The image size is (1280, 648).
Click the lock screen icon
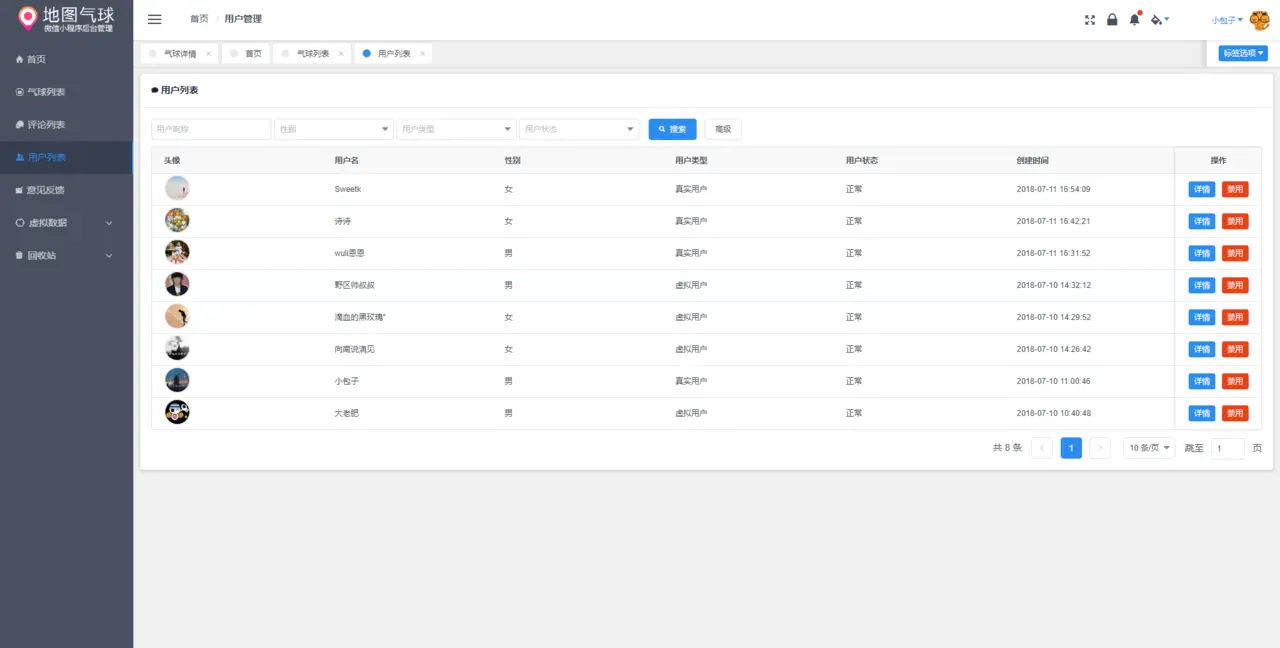pyautogui.click(x=1112, y=19)
